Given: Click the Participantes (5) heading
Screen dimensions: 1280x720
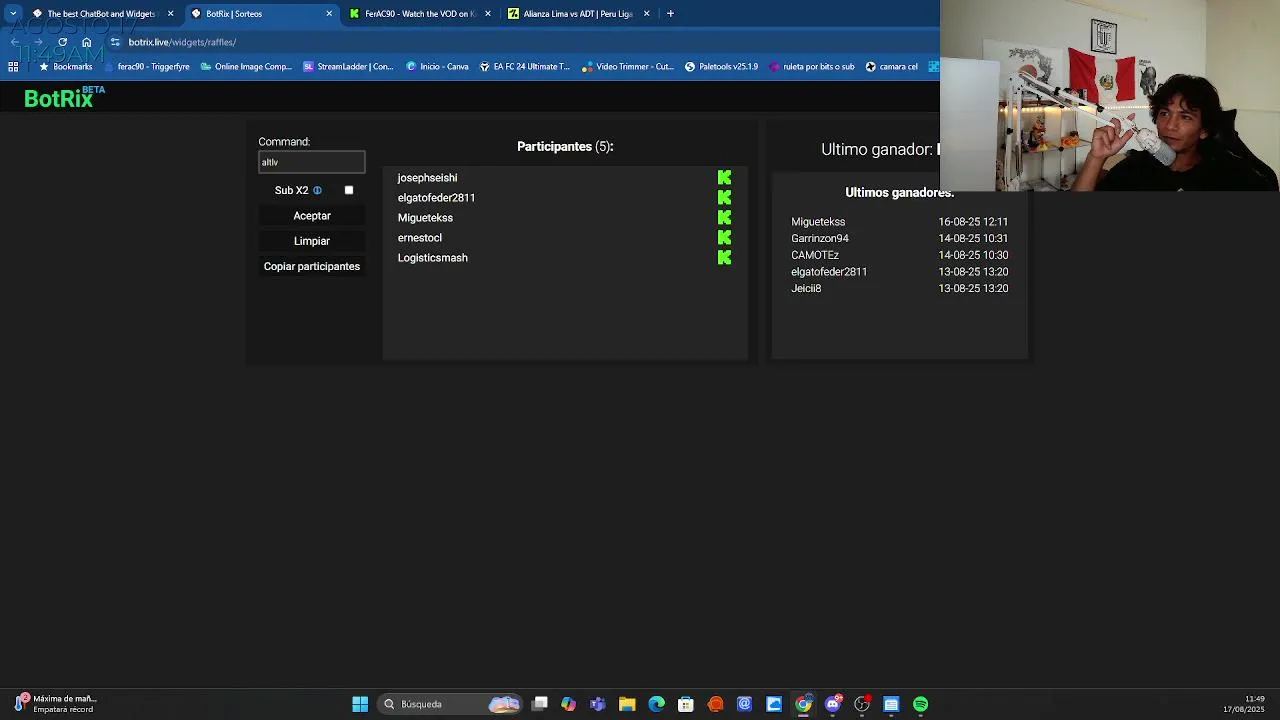Looking at the screenshot, I should pyautogui.click(x=565, y=147).
